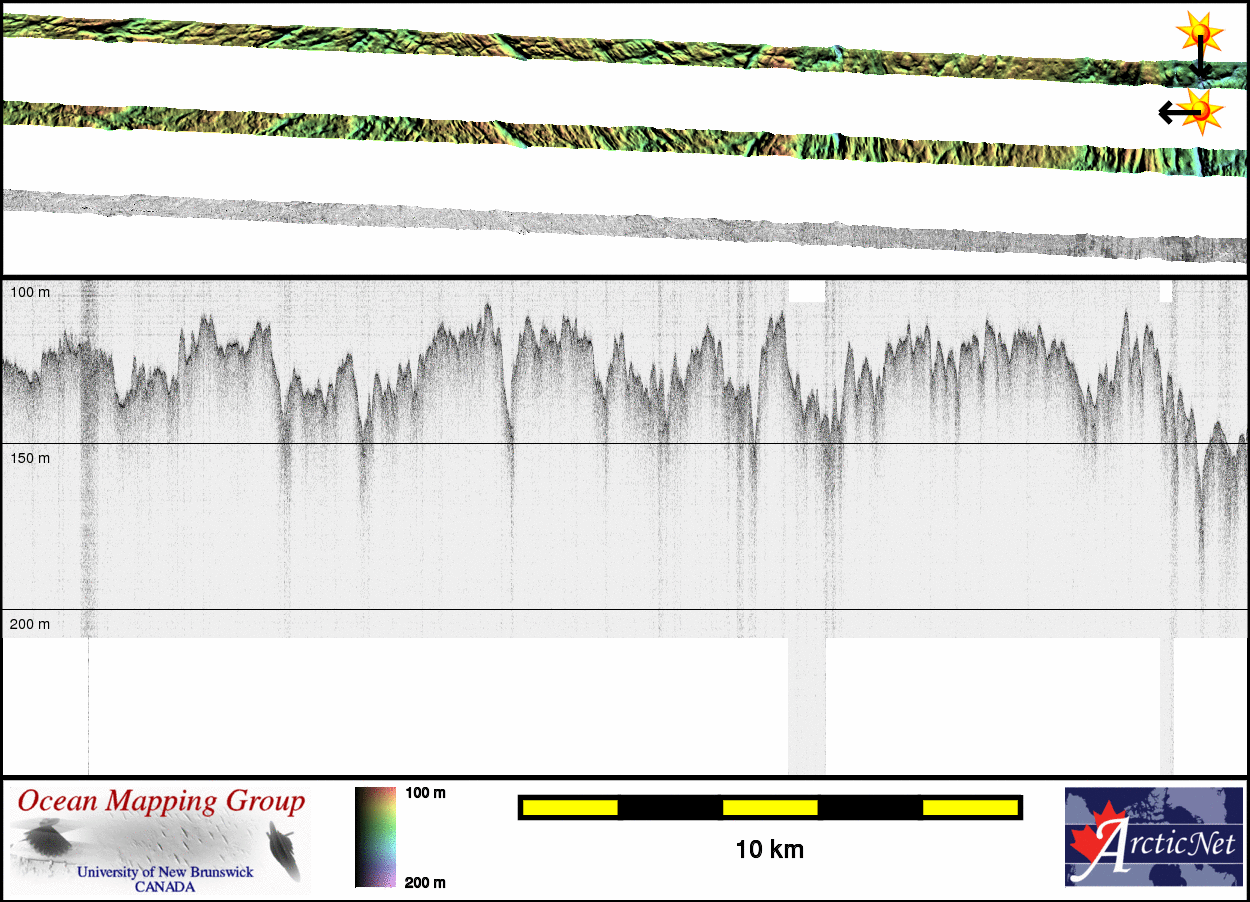Select the depth color scale gradient bar
This screenshot has height=902, width=1250.
(x=376, y=837)
